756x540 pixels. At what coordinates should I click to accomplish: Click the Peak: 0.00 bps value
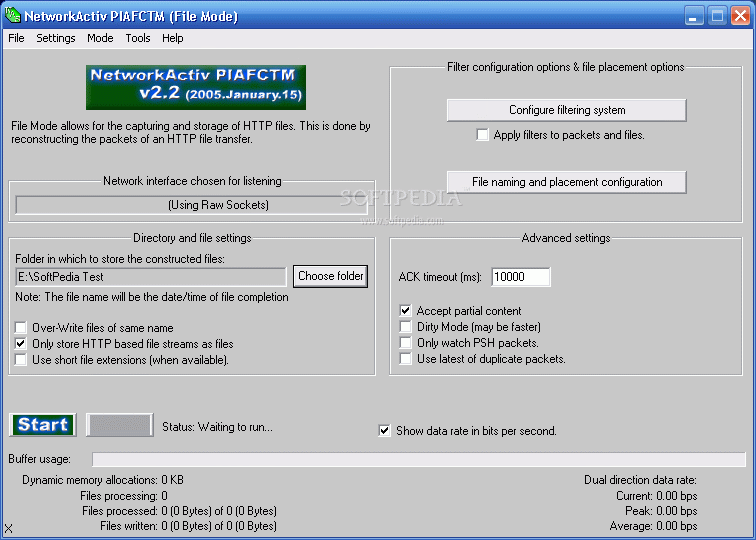click(x=661, y=511)
